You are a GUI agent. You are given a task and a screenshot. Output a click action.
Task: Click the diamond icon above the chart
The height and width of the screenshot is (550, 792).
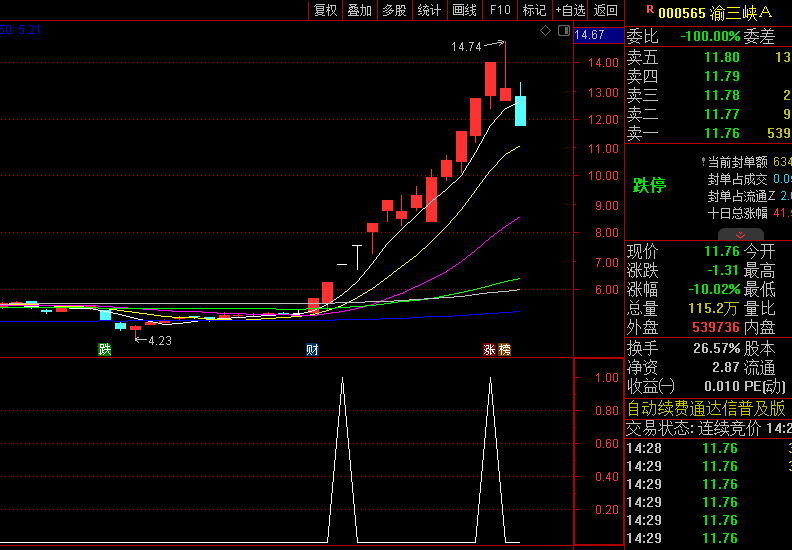pos(546,32)
